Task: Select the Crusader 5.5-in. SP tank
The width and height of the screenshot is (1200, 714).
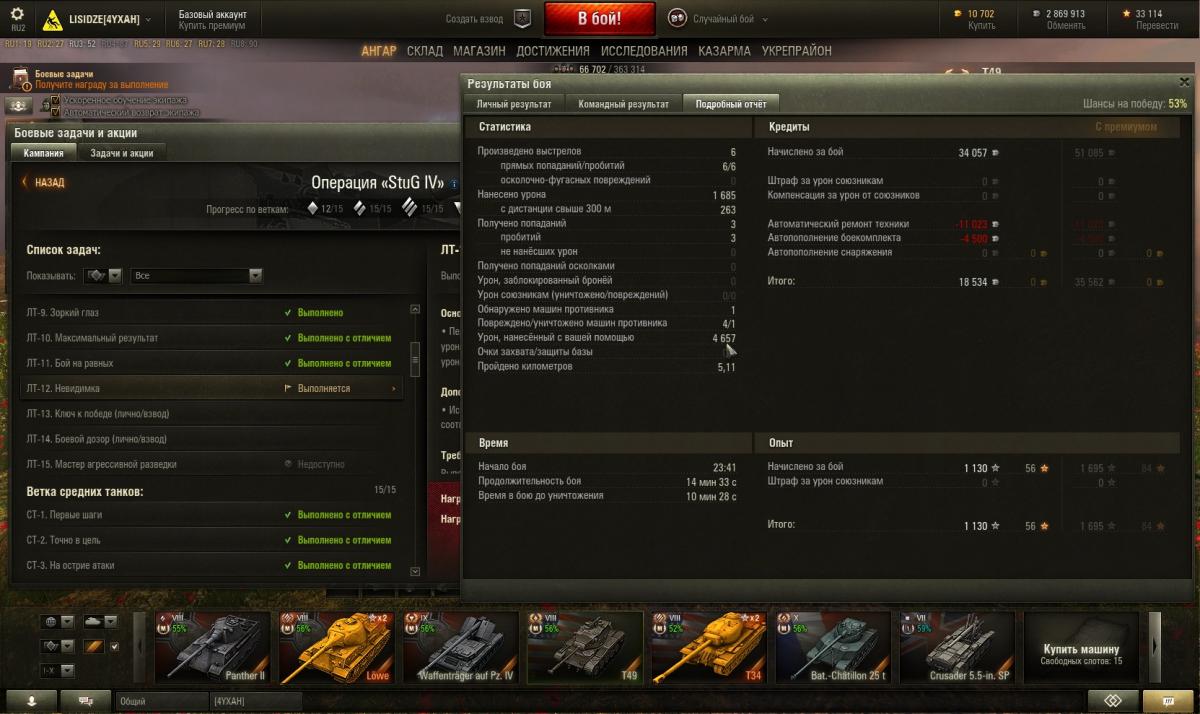Action: pos(957,647)
